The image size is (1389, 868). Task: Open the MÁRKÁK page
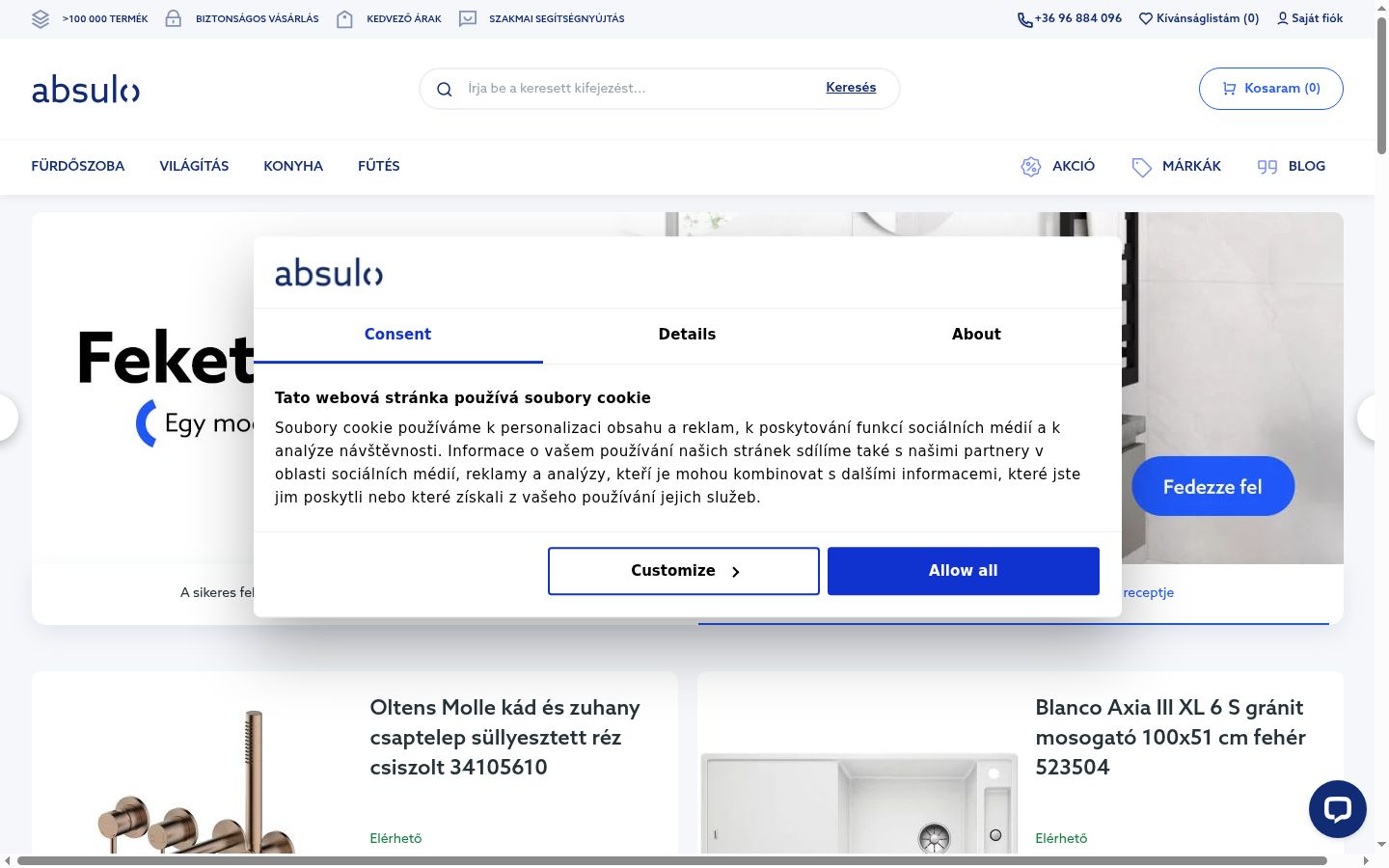click(x=1176, y=166)
